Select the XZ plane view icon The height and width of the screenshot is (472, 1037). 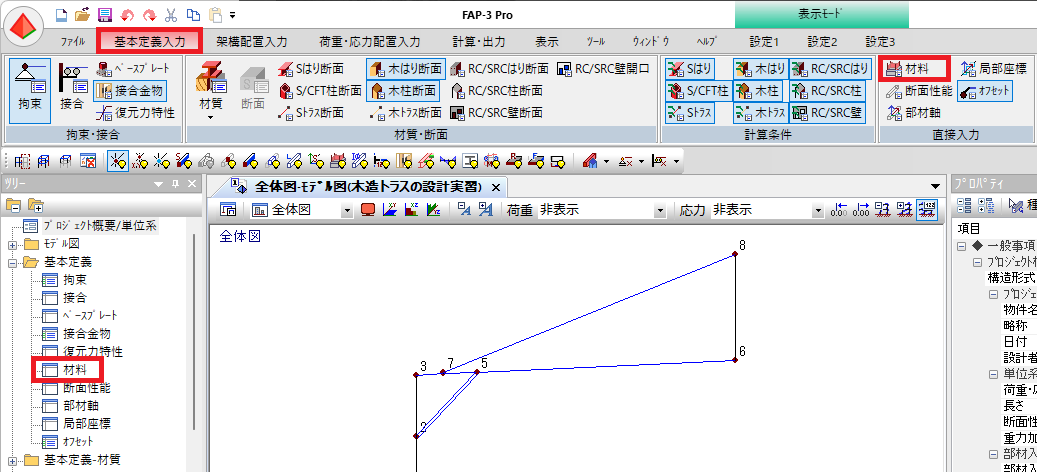coord(412,210)
